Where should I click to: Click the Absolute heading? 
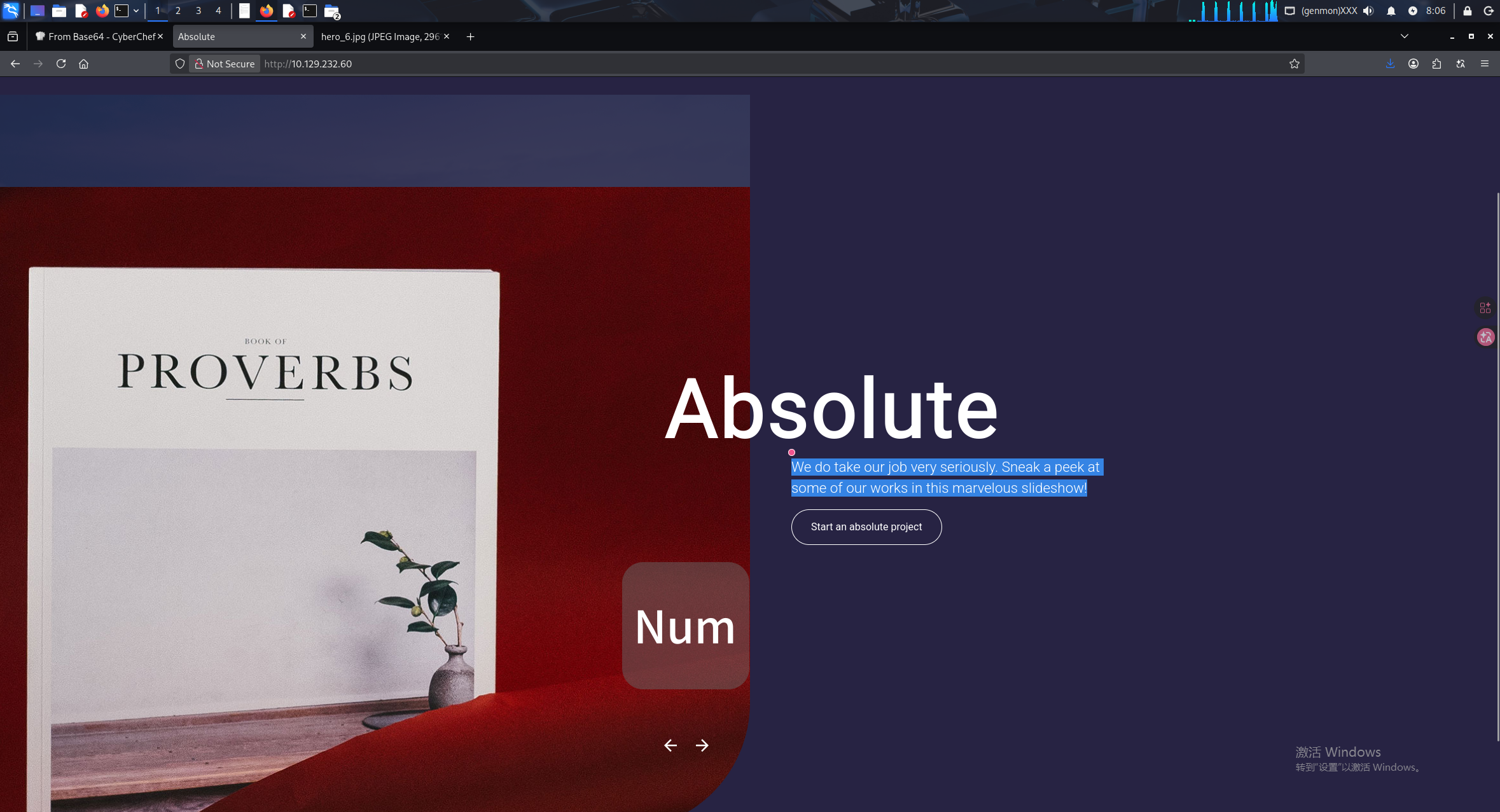pyautogui.click(x=831, y=408)
